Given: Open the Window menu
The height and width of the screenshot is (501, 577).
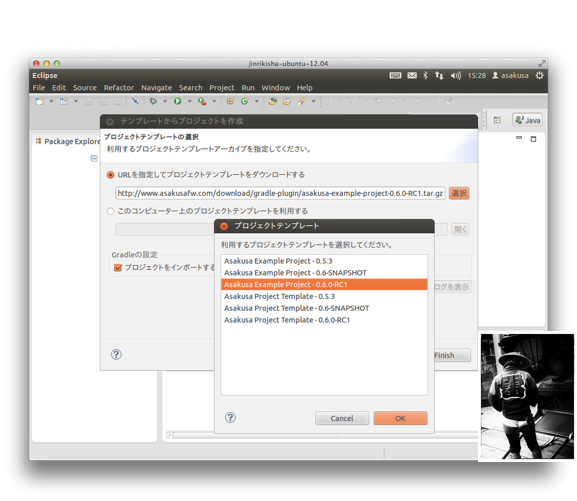Looking at the screenshot, I should coord(276,88).
